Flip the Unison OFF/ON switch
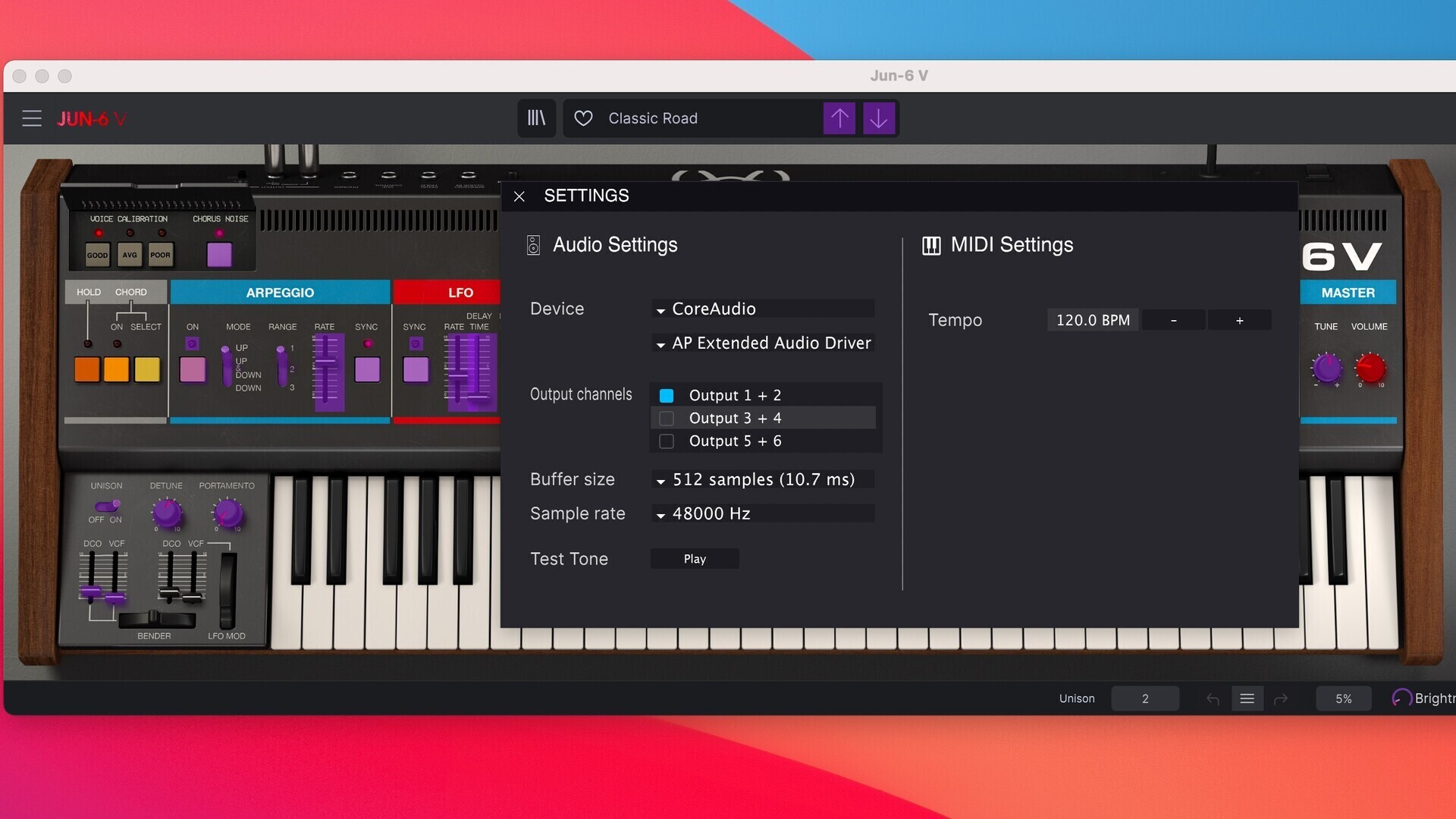Screen dimensions: 1456x819 tap(106, 506)
